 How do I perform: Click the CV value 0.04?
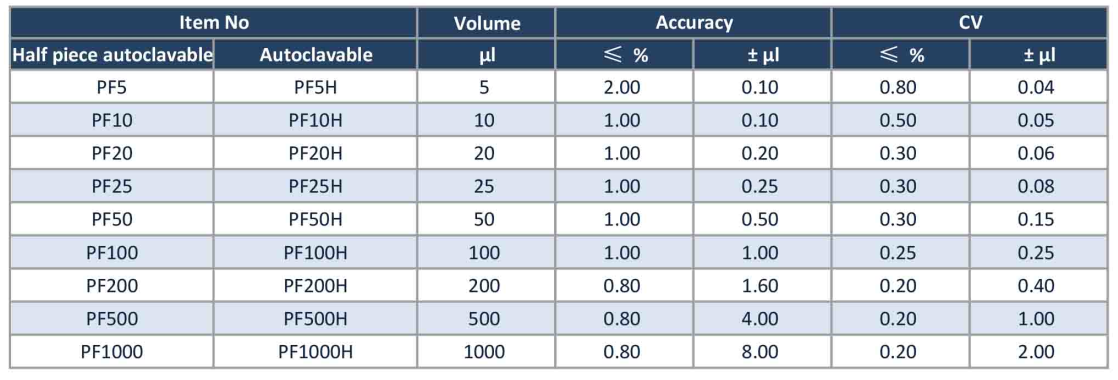pos(1039,88)
